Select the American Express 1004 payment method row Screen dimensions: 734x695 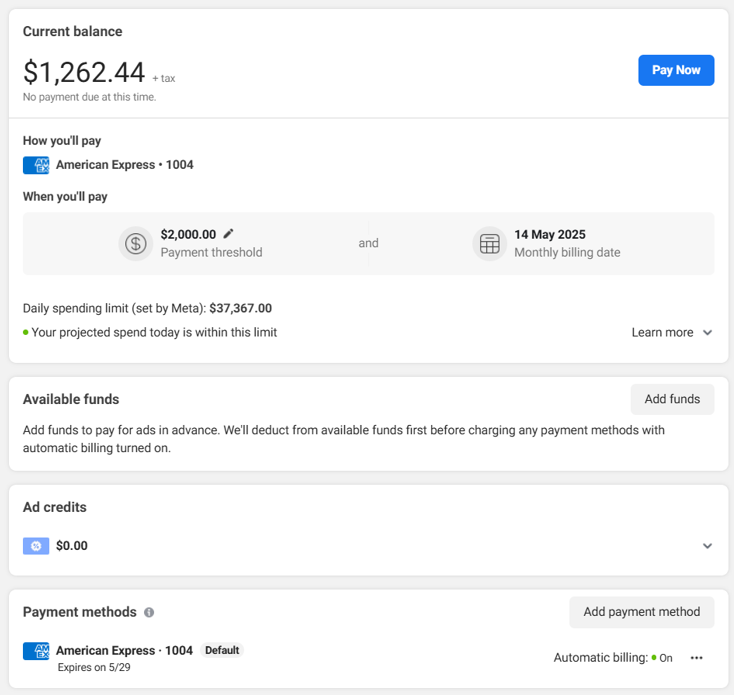(368, 658)
